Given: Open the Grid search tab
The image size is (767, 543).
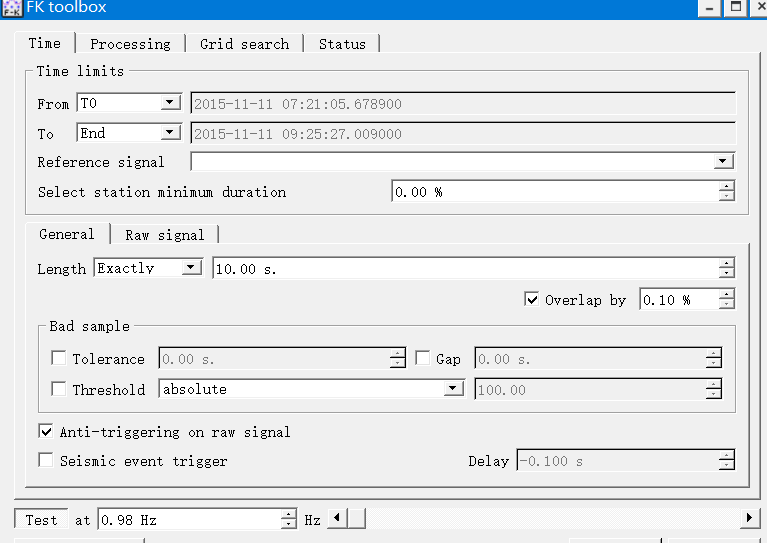Looking at the screenshot, I should (244, 44).
